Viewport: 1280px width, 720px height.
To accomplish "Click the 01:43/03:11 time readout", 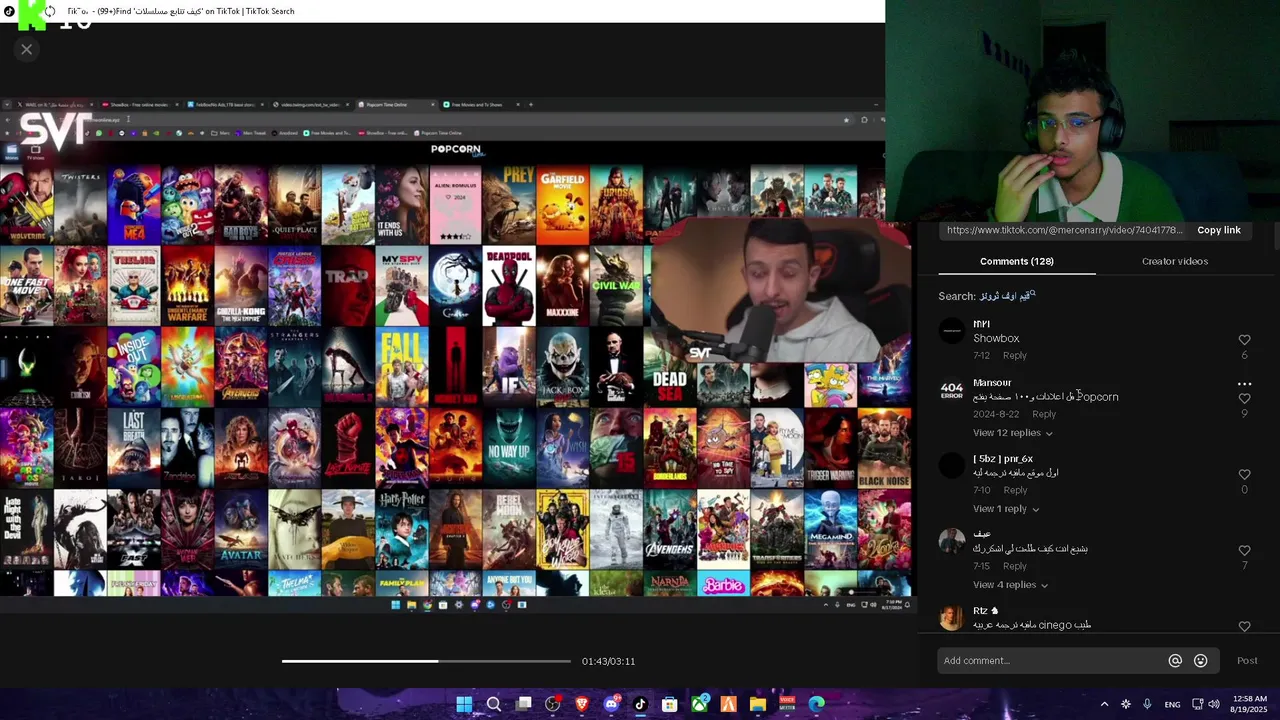I will pos(608,661).
